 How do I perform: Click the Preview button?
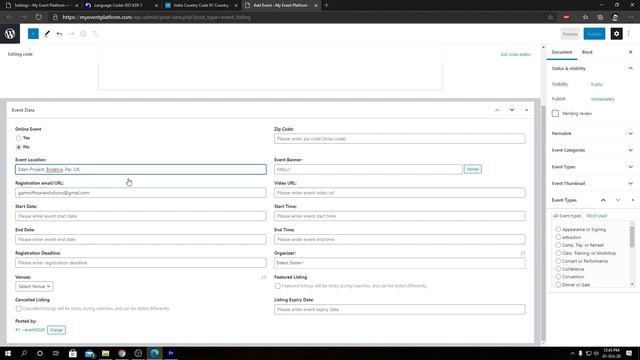(570, 34)
